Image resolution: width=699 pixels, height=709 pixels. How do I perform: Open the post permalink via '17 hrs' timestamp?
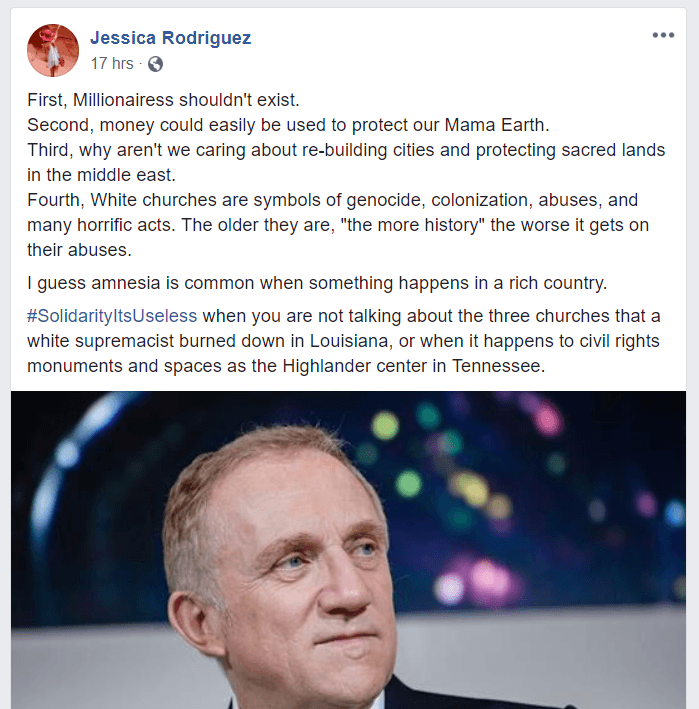click(x=111, y=63)
